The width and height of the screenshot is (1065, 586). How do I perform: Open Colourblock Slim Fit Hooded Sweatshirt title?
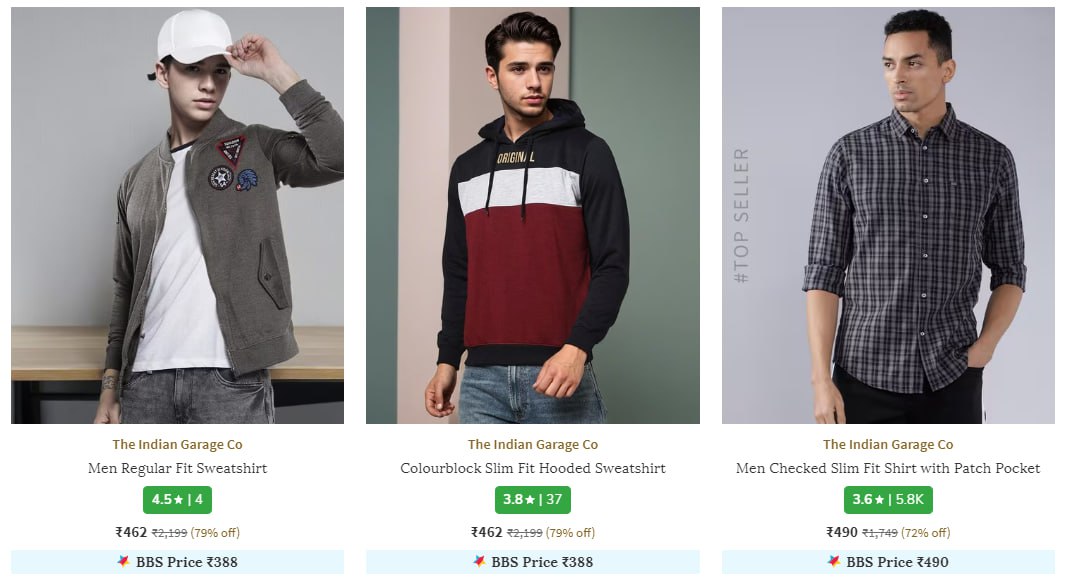(532, 468)
